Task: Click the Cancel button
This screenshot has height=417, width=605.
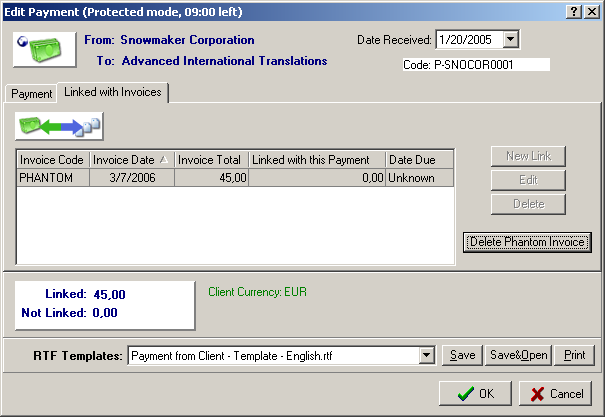Action: pos(555,393)
